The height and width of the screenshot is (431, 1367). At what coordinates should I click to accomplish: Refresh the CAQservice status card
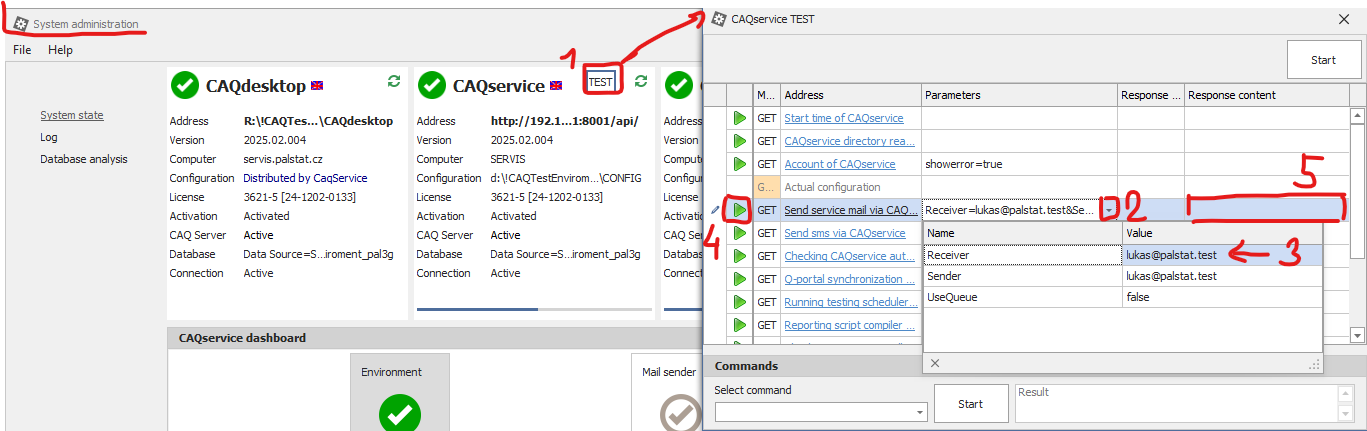tap(640, 81)
